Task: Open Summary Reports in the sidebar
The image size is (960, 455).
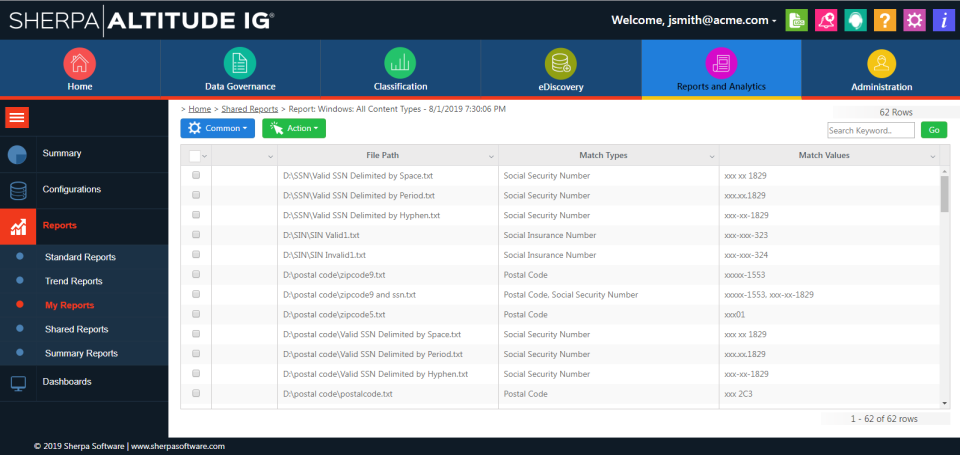Action: pos(81,353)
